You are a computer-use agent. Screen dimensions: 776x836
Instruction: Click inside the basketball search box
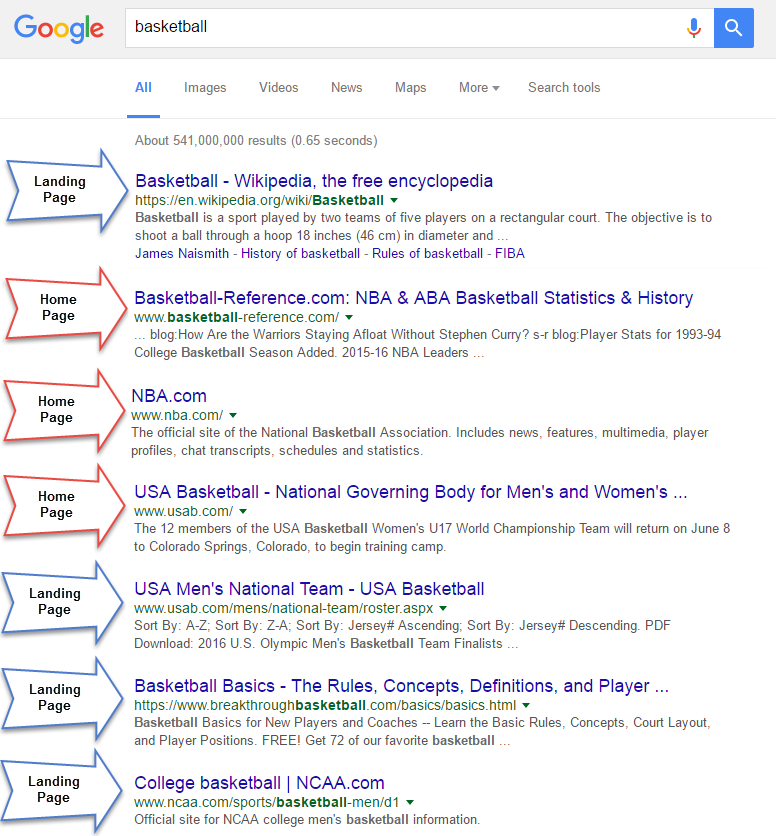(400, 27)
